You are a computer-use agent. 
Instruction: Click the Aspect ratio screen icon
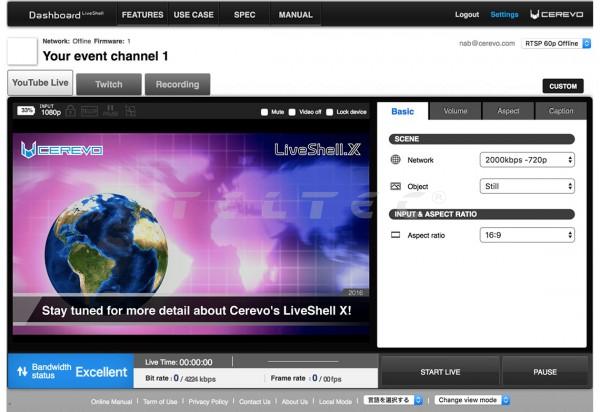coord(396,235)
